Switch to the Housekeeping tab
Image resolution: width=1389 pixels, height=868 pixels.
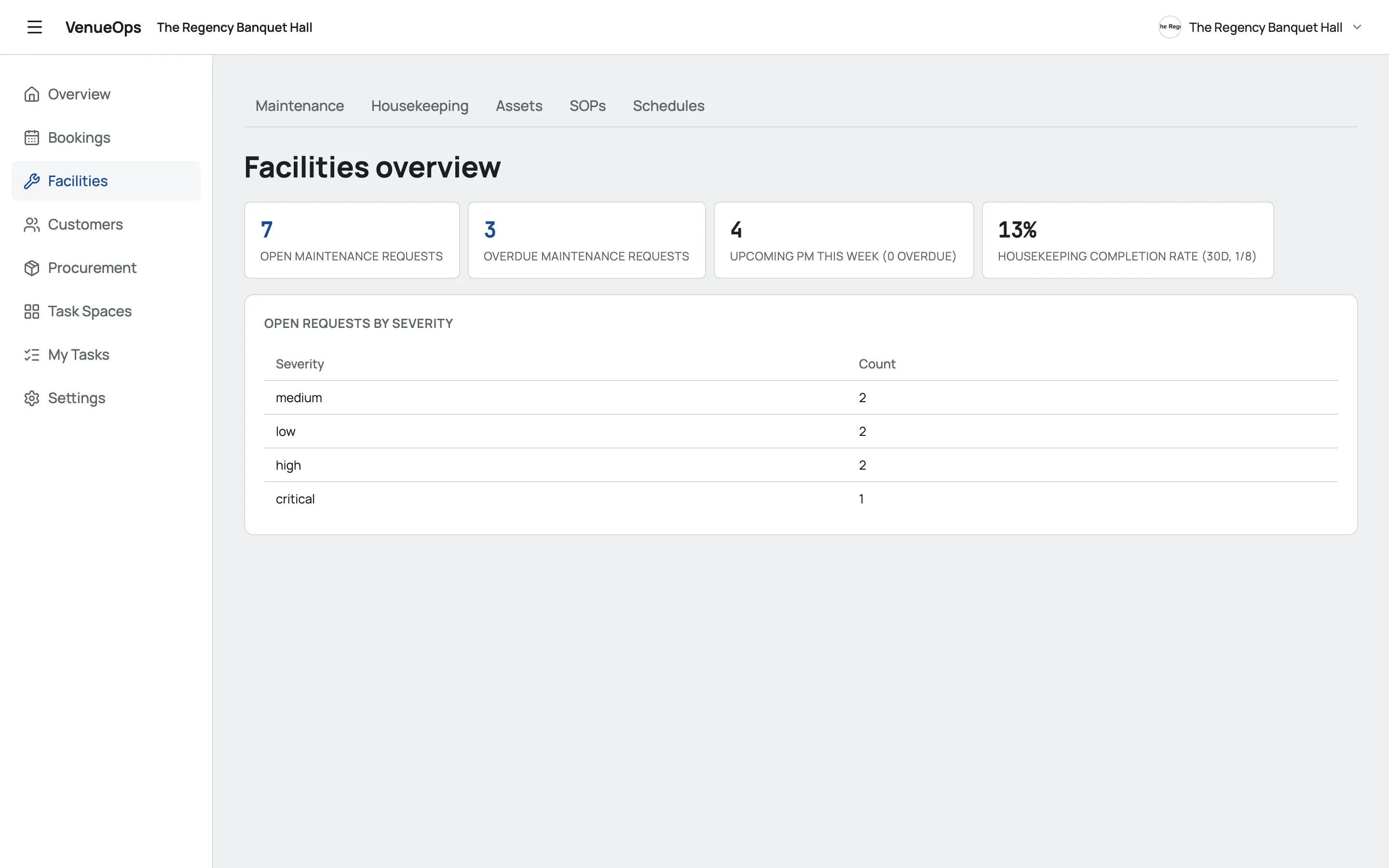point(420,106)
